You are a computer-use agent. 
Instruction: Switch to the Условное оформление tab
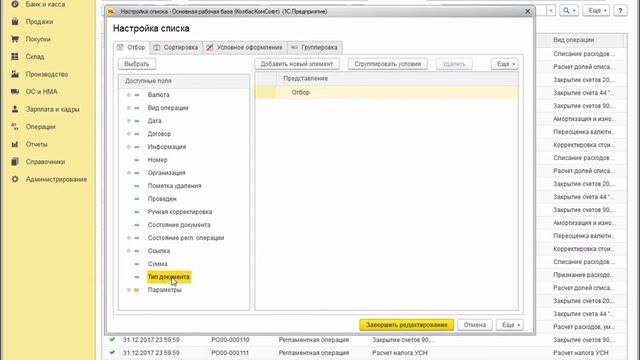[x=244, y=47]
